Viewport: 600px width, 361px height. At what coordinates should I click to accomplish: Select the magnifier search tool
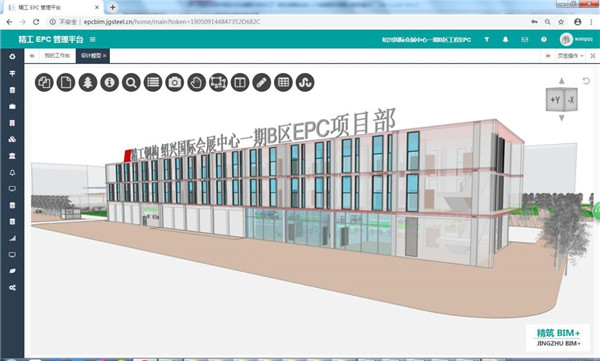coord(131,82)
